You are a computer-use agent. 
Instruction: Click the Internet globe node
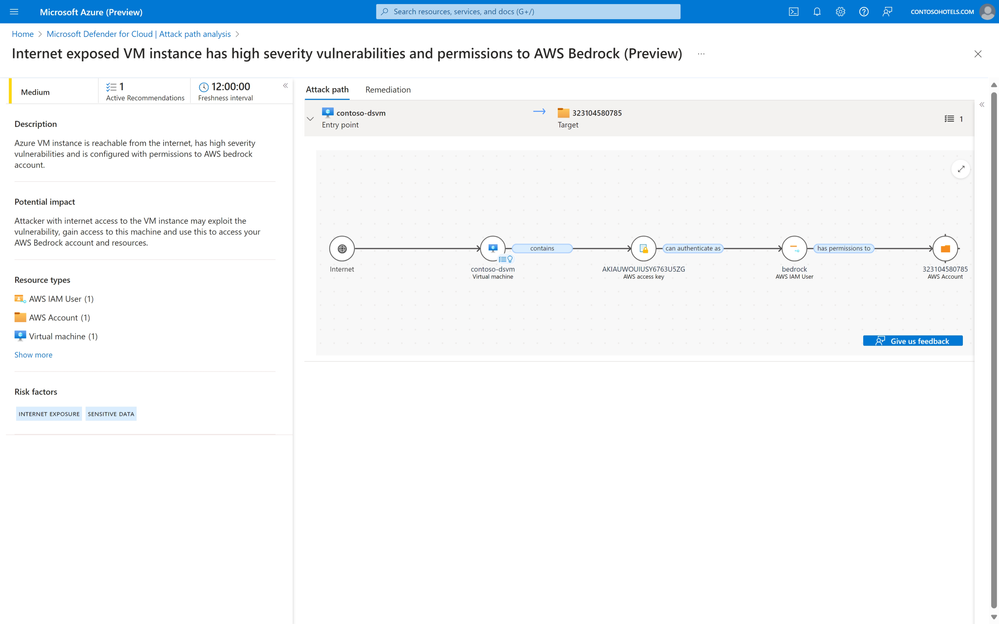pyautogui.click(x=342, y=249)
